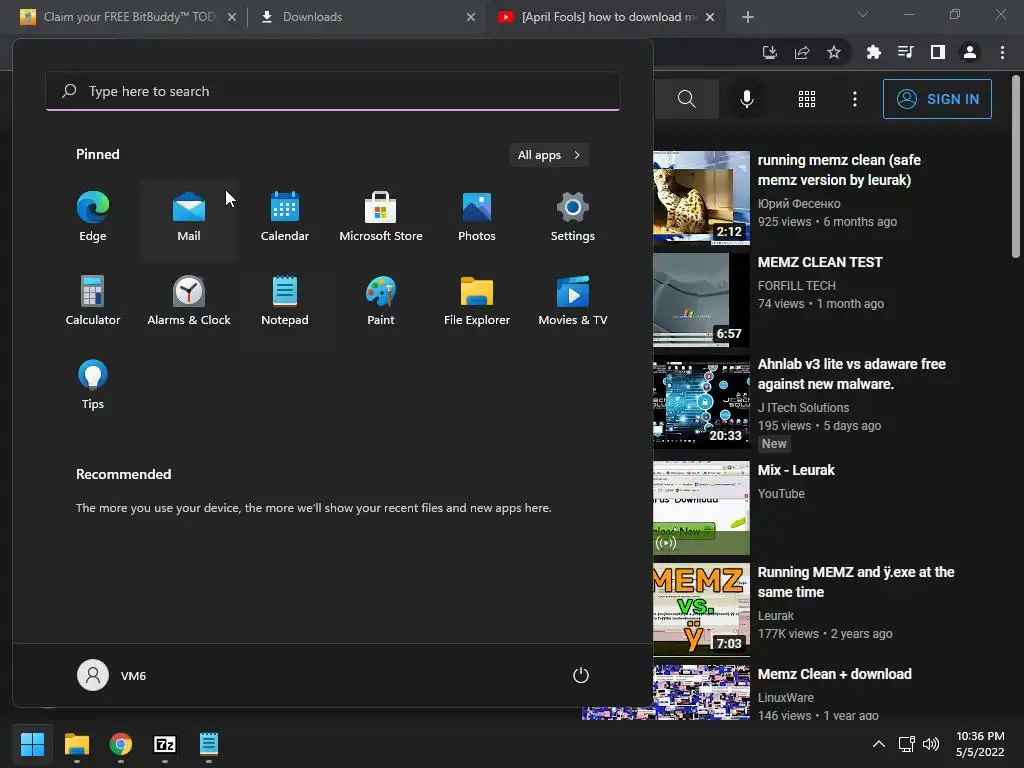Open Chrome profile icon
This screenshot has height=768, width=1024.
970,53
